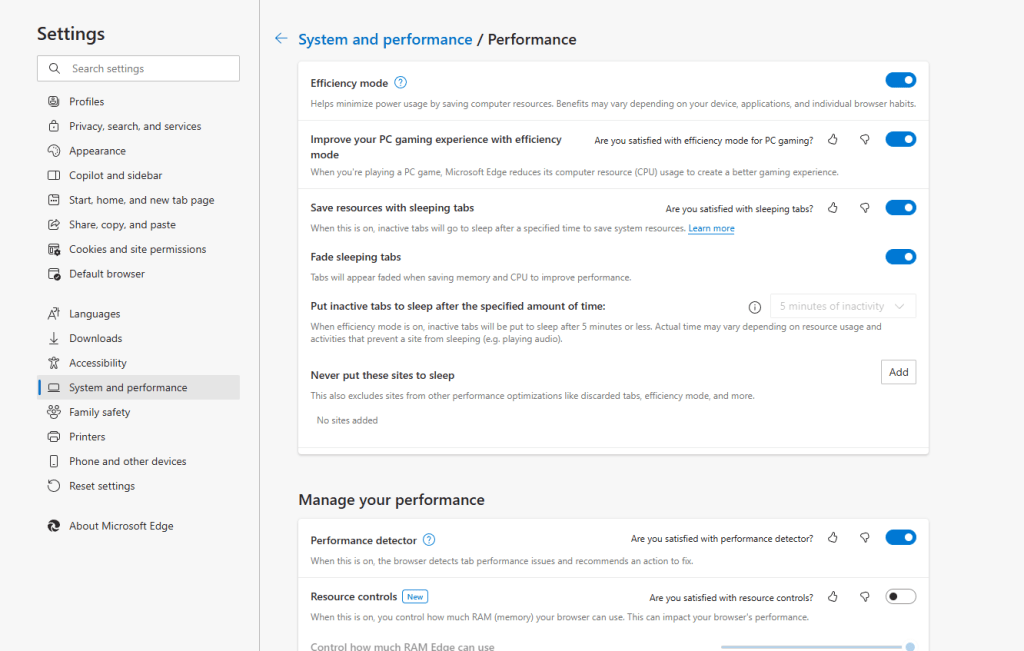Give thumbs down for efficiency mode PC gaming
Image resolution: width=1024 pixels, height=651 pixels.
point(865,140)
